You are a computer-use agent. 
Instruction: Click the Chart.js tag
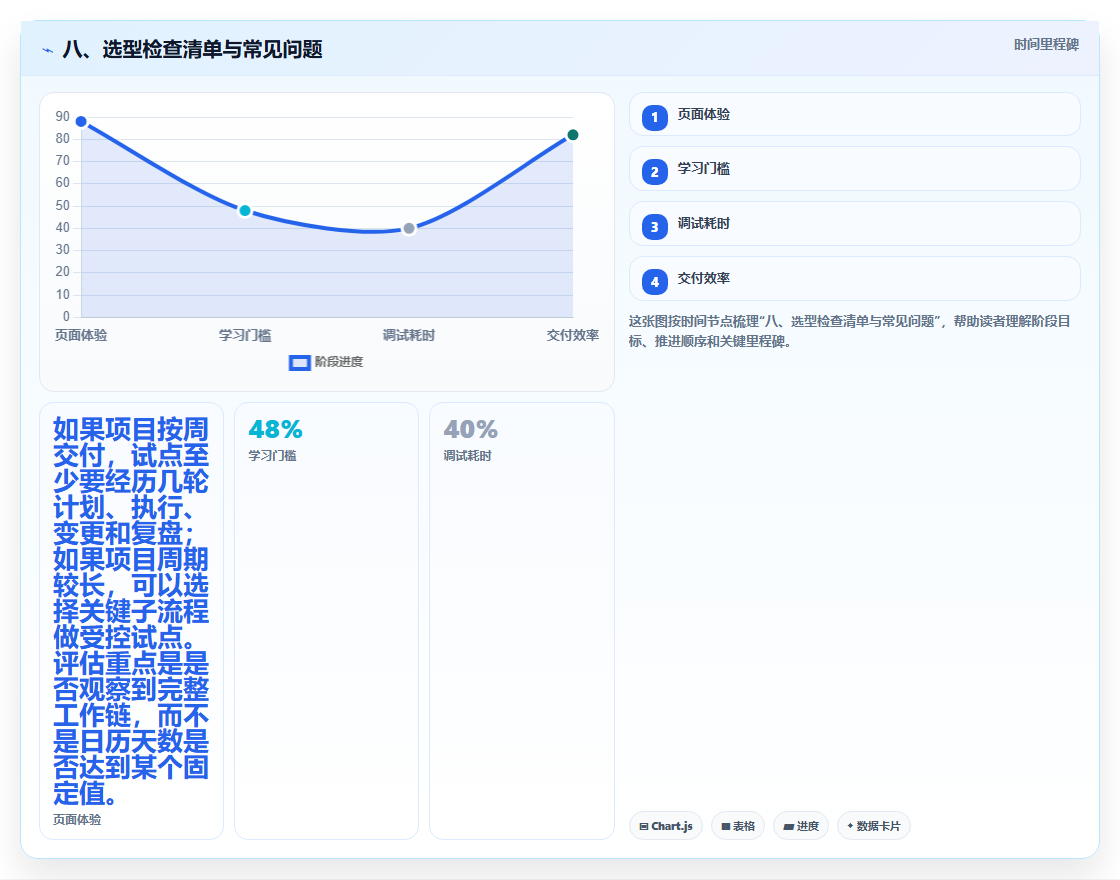click(x=666, y=826)
